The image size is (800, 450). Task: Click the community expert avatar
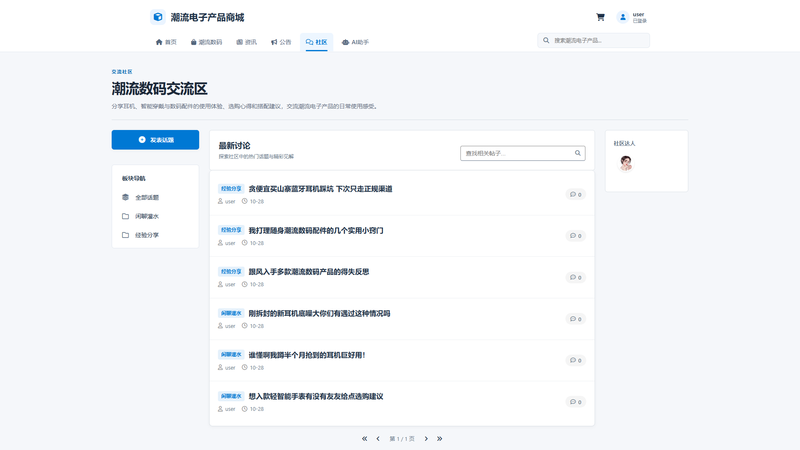626,163
